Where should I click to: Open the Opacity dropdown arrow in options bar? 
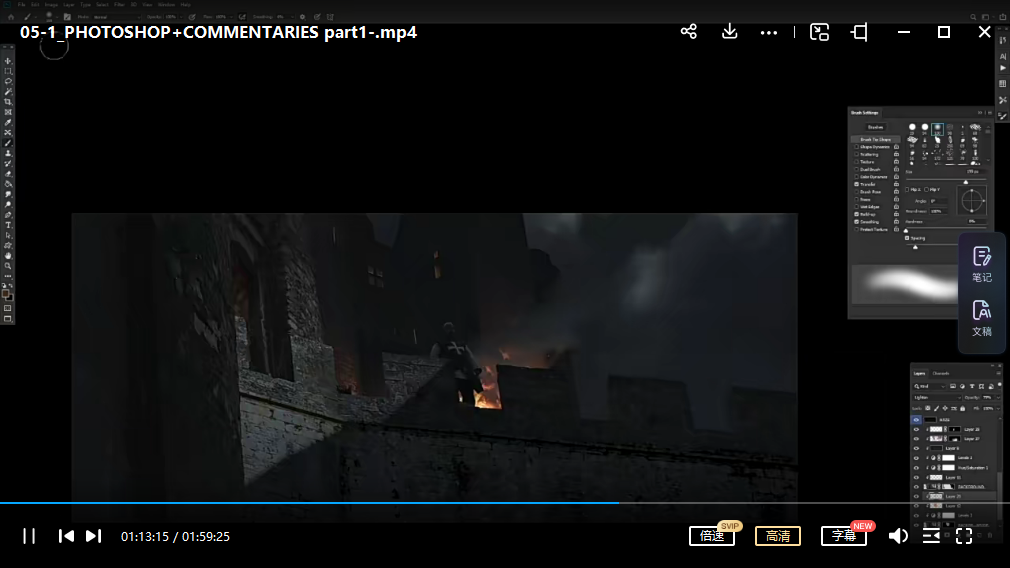point(181,17)
